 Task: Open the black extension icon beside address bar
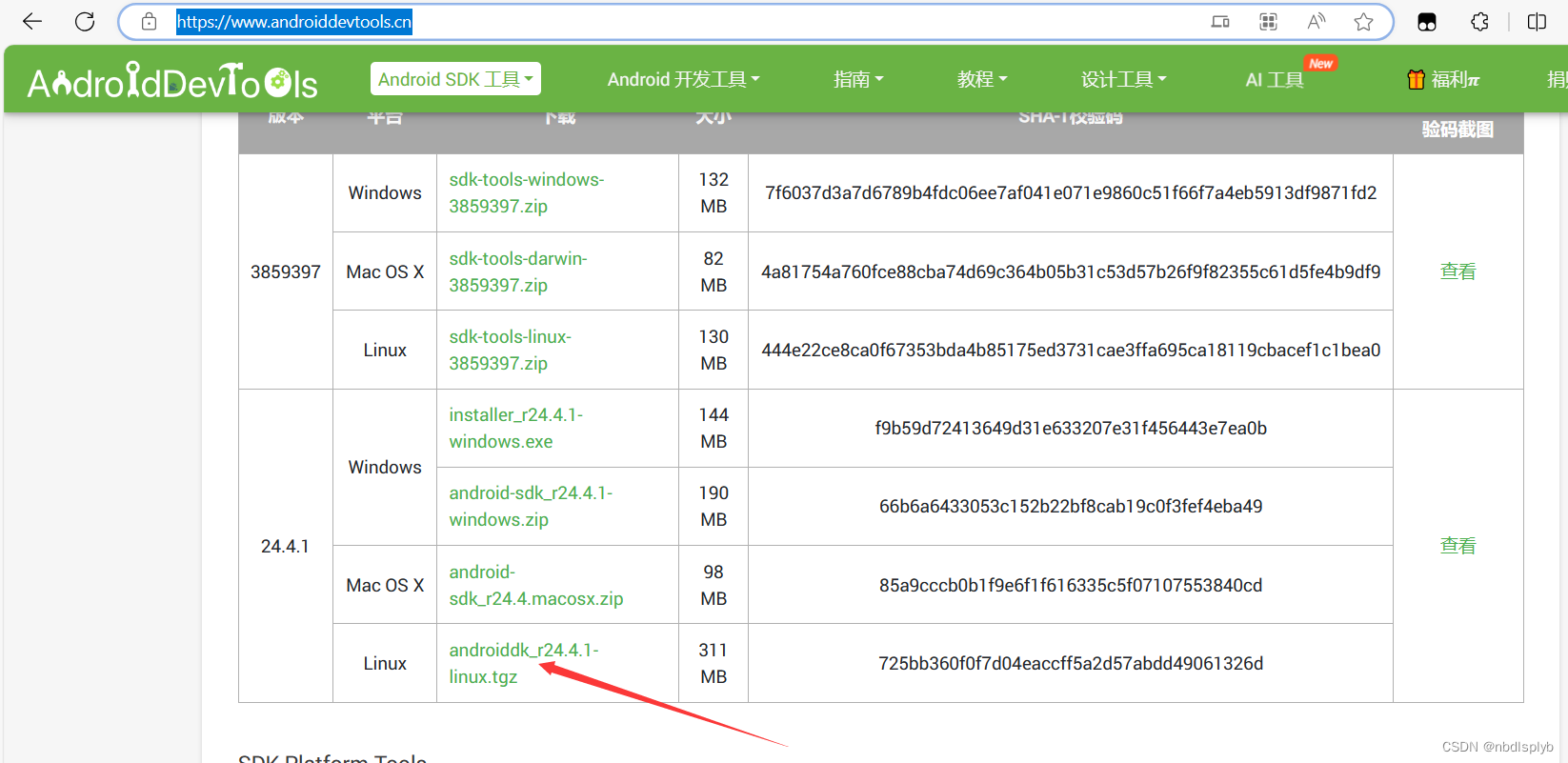click(x=1427, y=22)
